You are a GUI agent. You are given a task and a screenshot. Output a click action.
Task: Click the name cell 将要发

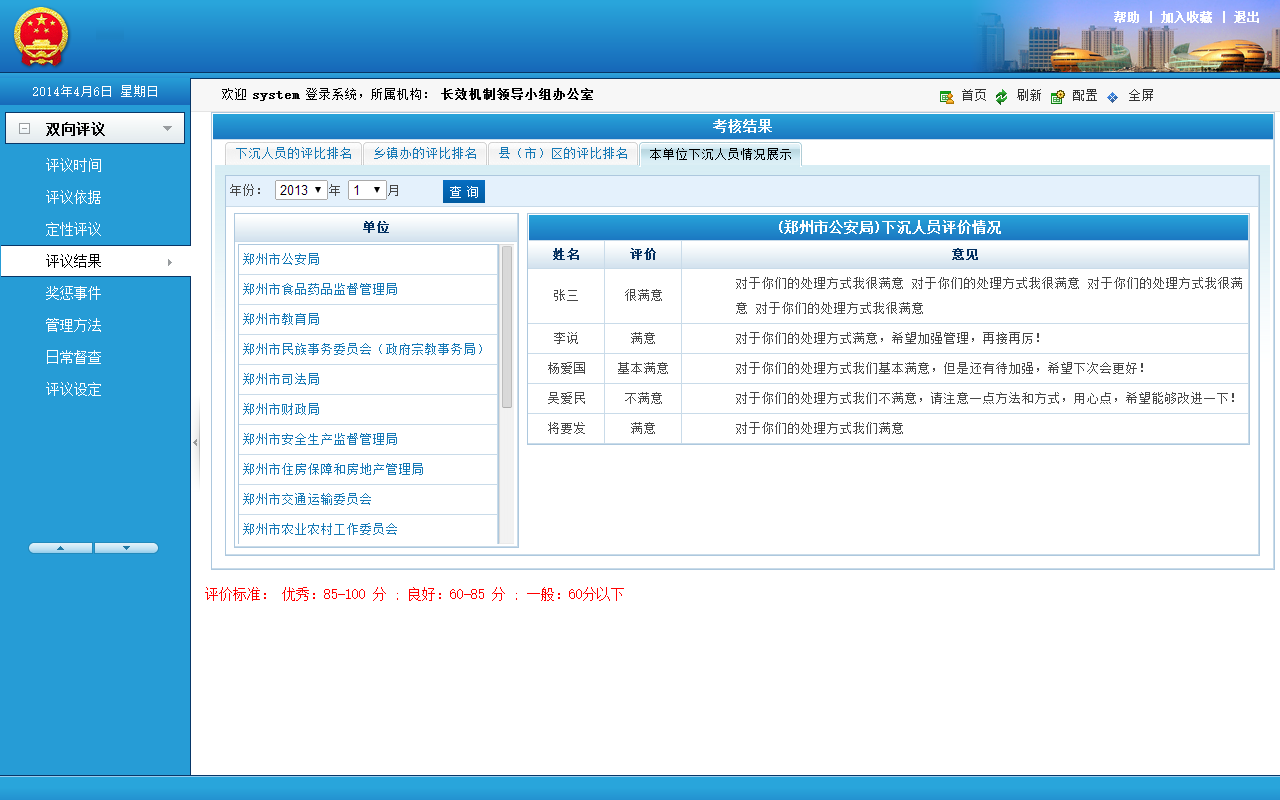click(x=566, y=428)
